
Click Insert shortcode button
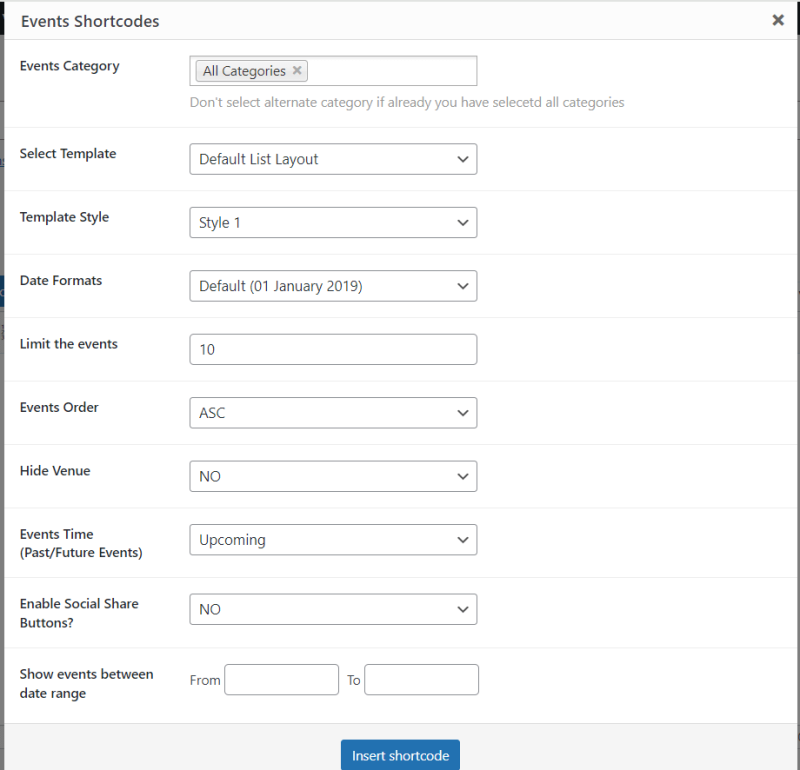[x=400, y=755]
